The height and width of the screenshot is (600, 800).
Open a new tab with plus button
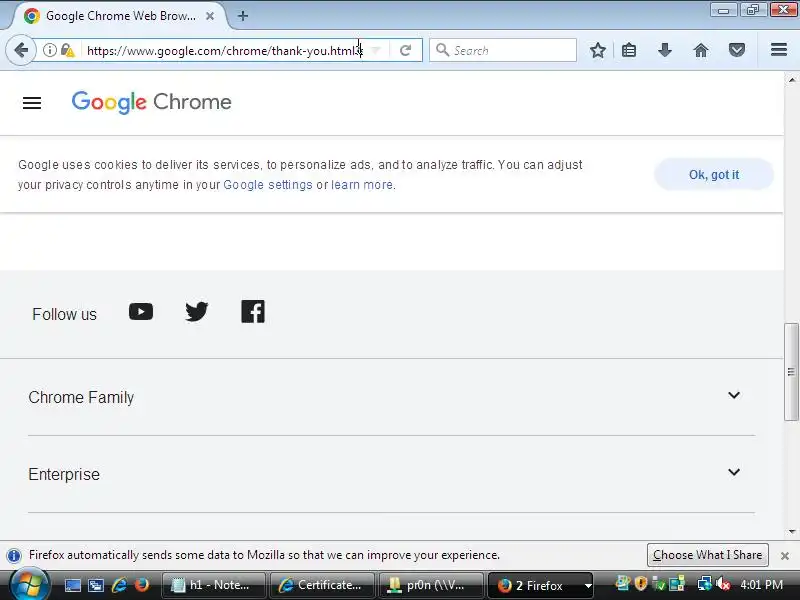243,16
